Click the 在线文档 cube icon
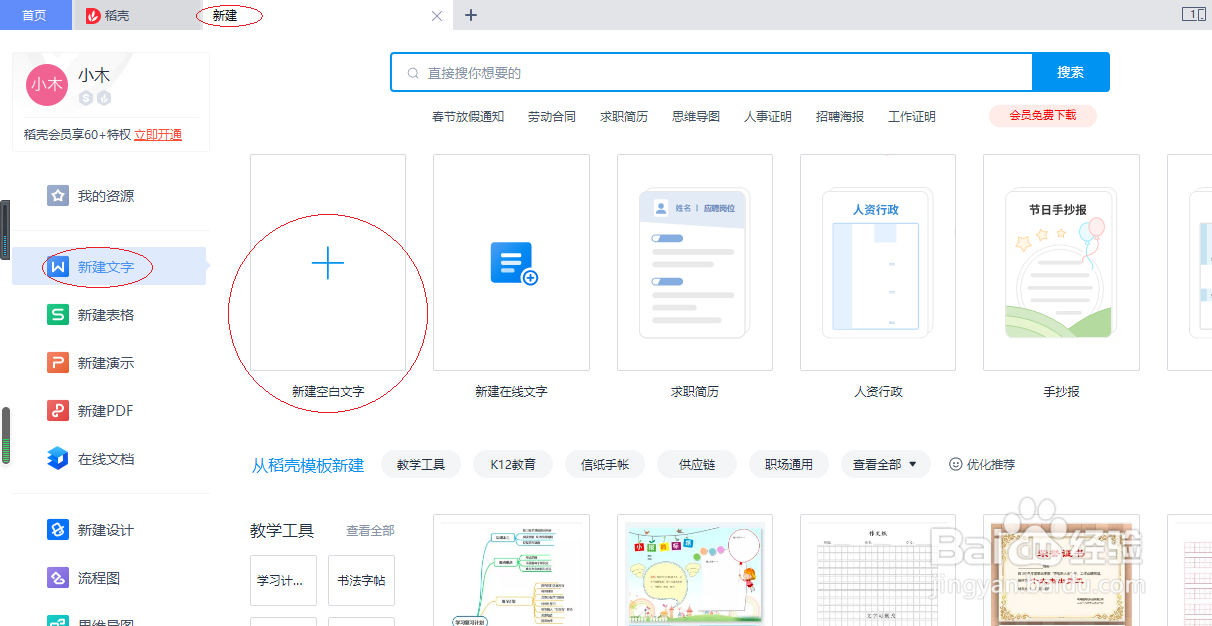 (58, 459)
